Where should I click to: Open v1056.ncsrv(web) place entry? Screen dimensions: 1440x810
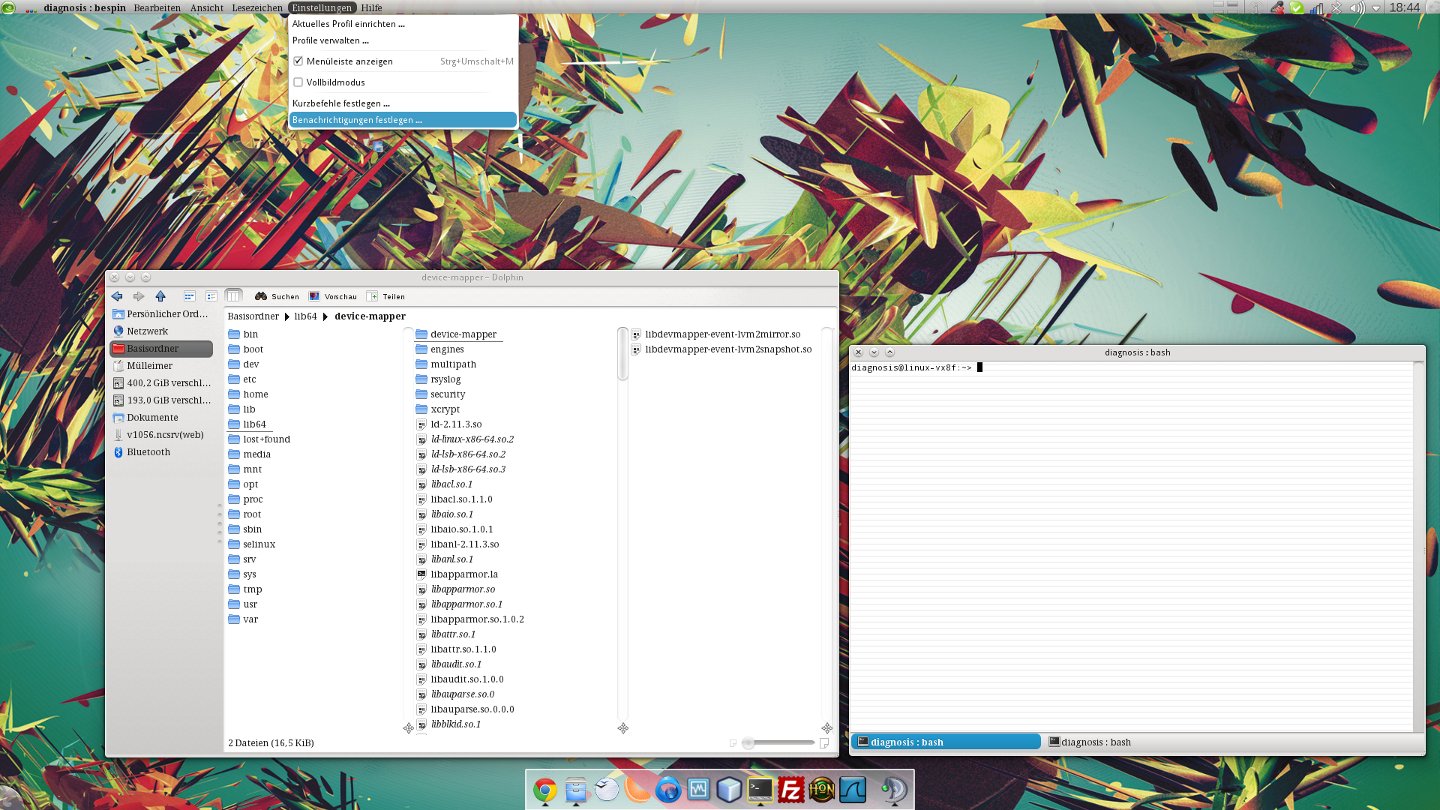pyautogui.click(x=161, y=435)
